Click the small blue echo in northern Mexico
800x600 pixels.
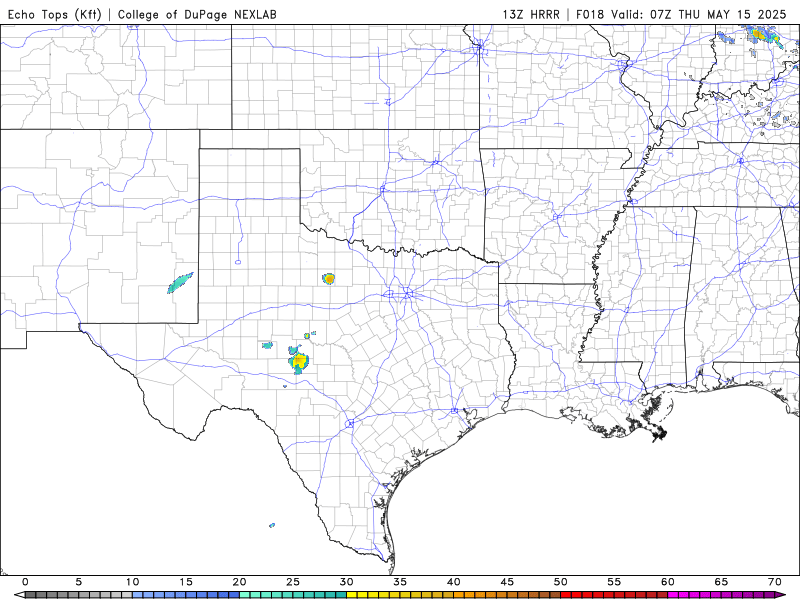click(x=272, y=525)
